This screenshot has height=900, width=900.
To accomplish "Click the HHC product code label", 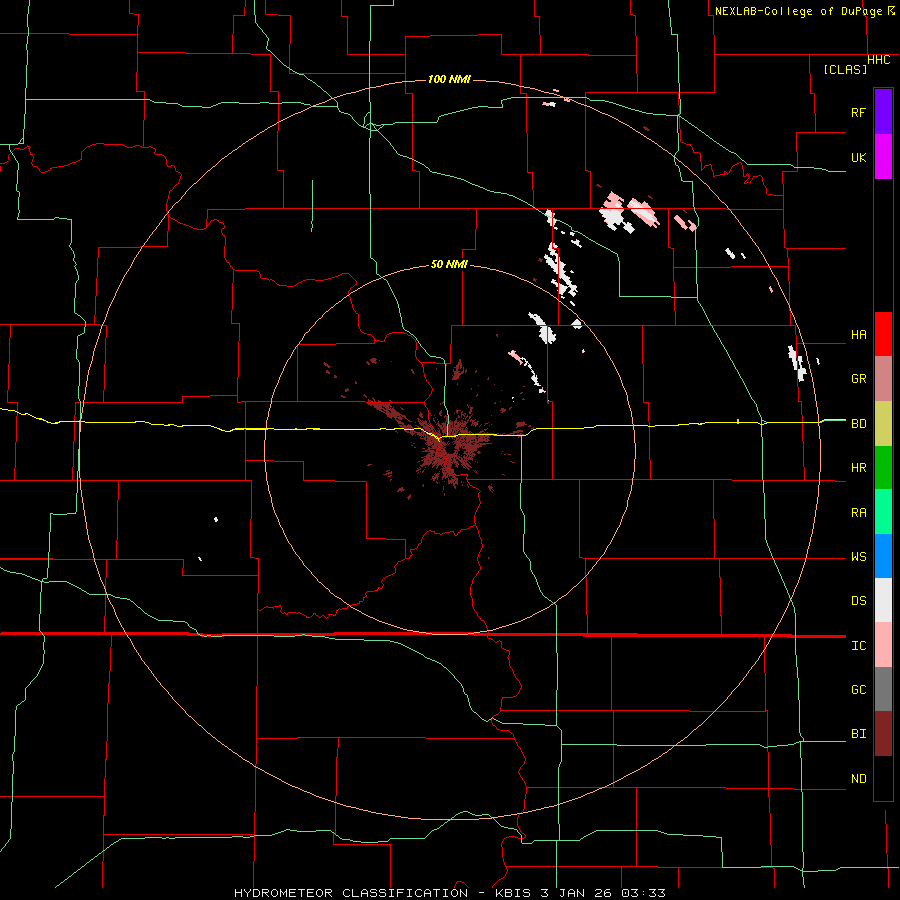I will (879, 60).
